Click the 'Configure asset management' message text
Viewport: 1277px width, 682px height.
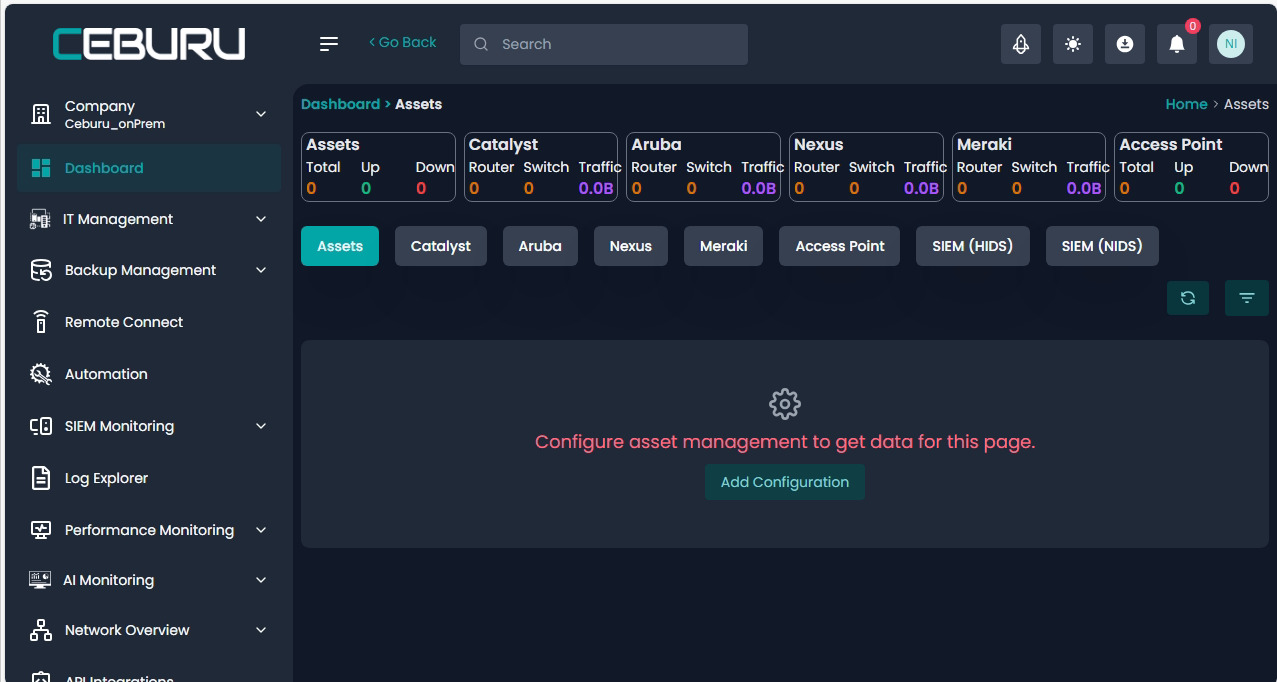[785, 442]
